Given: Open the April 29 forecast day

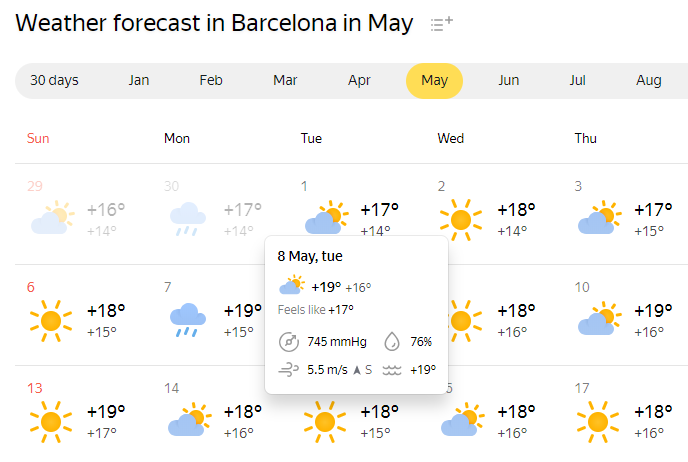Looking at the screenshot, I should point(76,215).
